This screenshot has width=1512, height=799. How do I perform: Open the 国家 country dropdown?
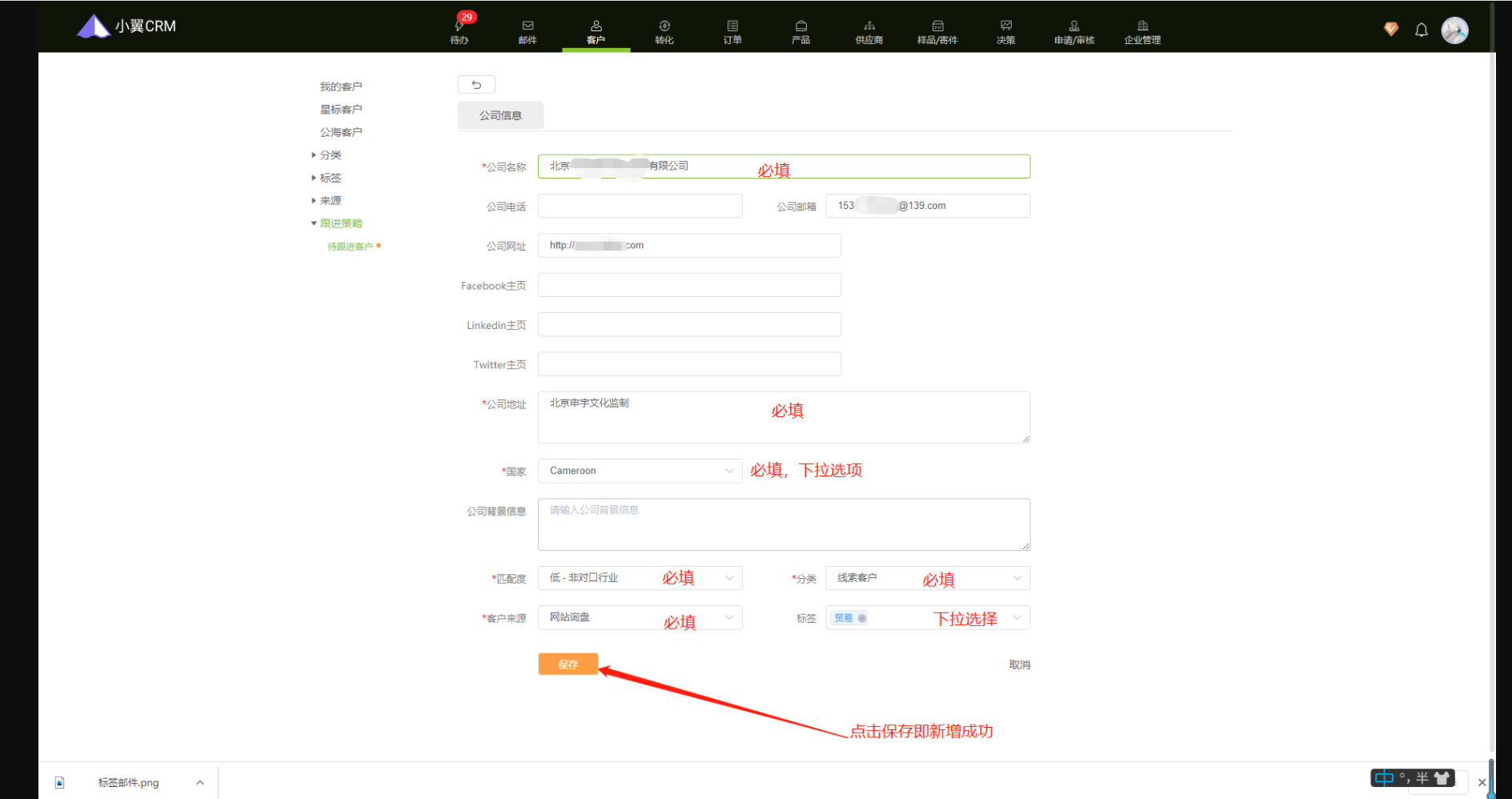[x=640, y=471]
